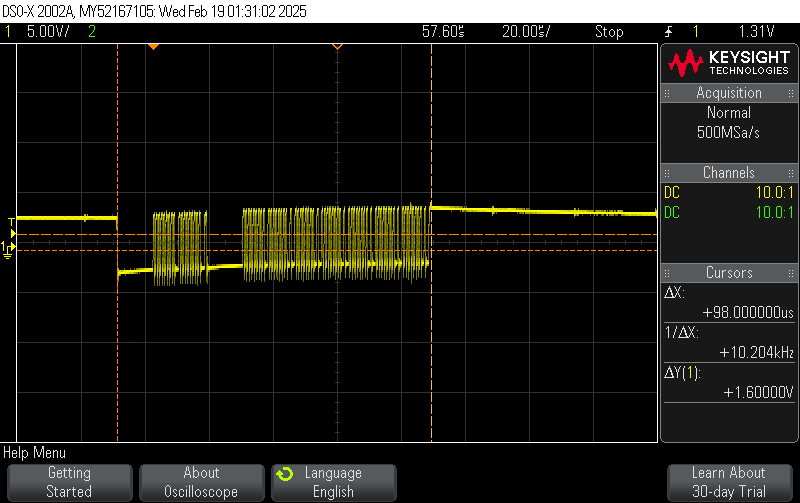
Task: Click the rising edge trigger slope icon
Action: (x=668, y=32)
